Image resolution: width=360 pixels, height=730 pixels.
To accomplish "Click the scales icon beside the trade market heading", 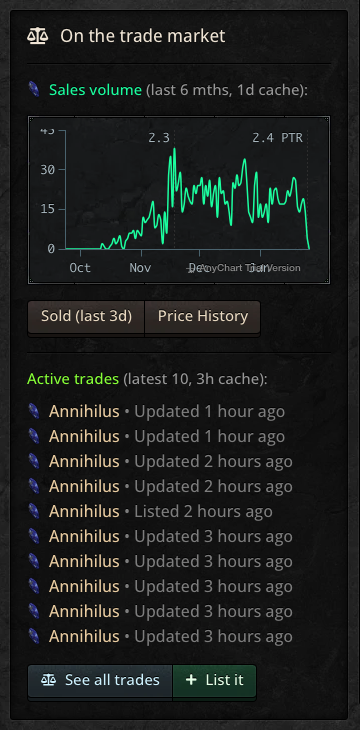I will [x=38, y=36].
